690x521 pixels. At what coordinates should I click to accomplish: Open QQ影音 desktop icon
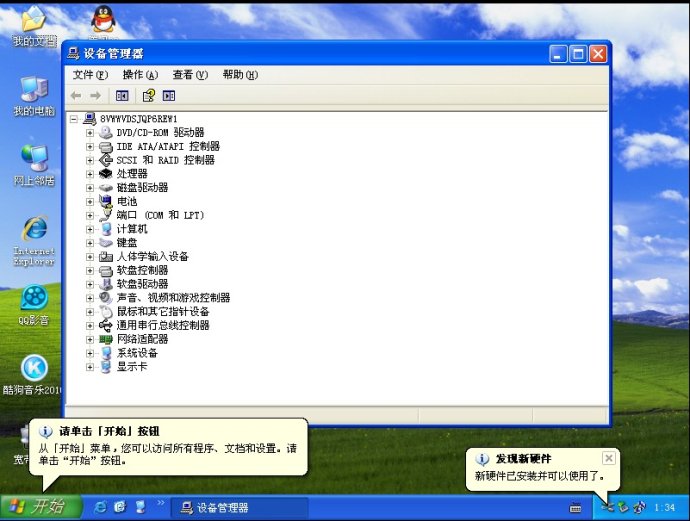point(34,305)
